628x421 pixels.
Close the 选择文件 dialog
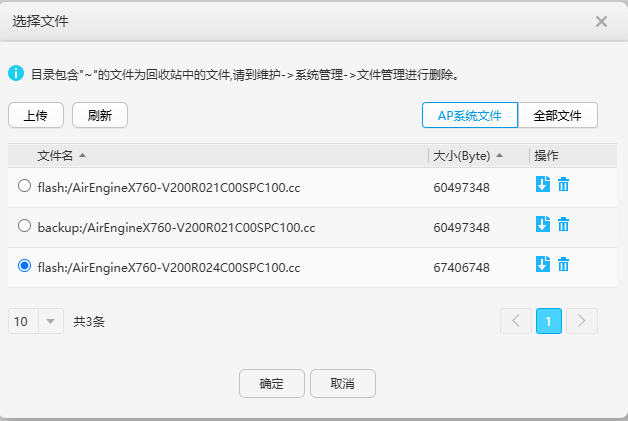pyautogui.click(x=601, y=21)
